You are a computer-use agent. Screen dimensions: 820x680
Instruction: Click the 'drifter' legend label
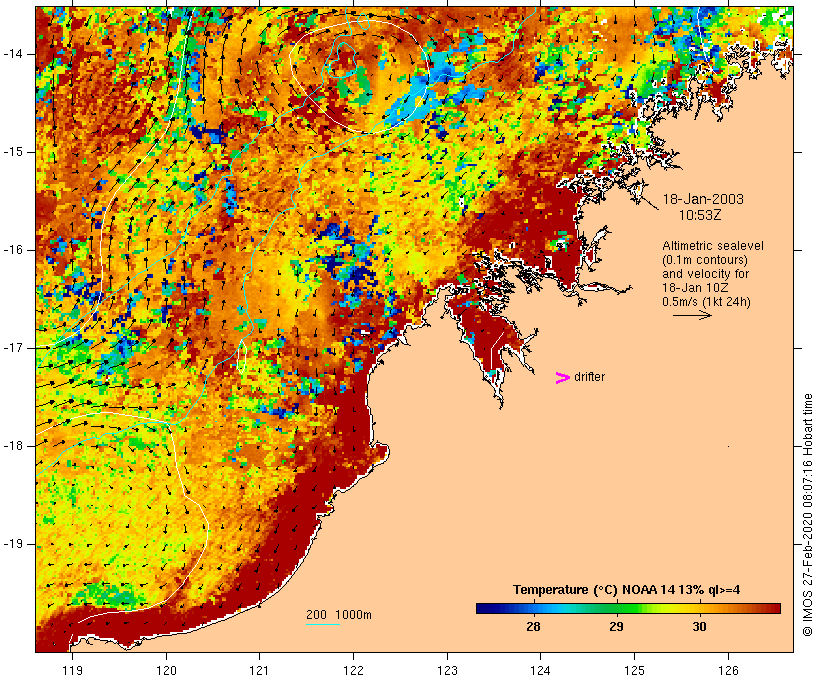[x=589, y=377]
